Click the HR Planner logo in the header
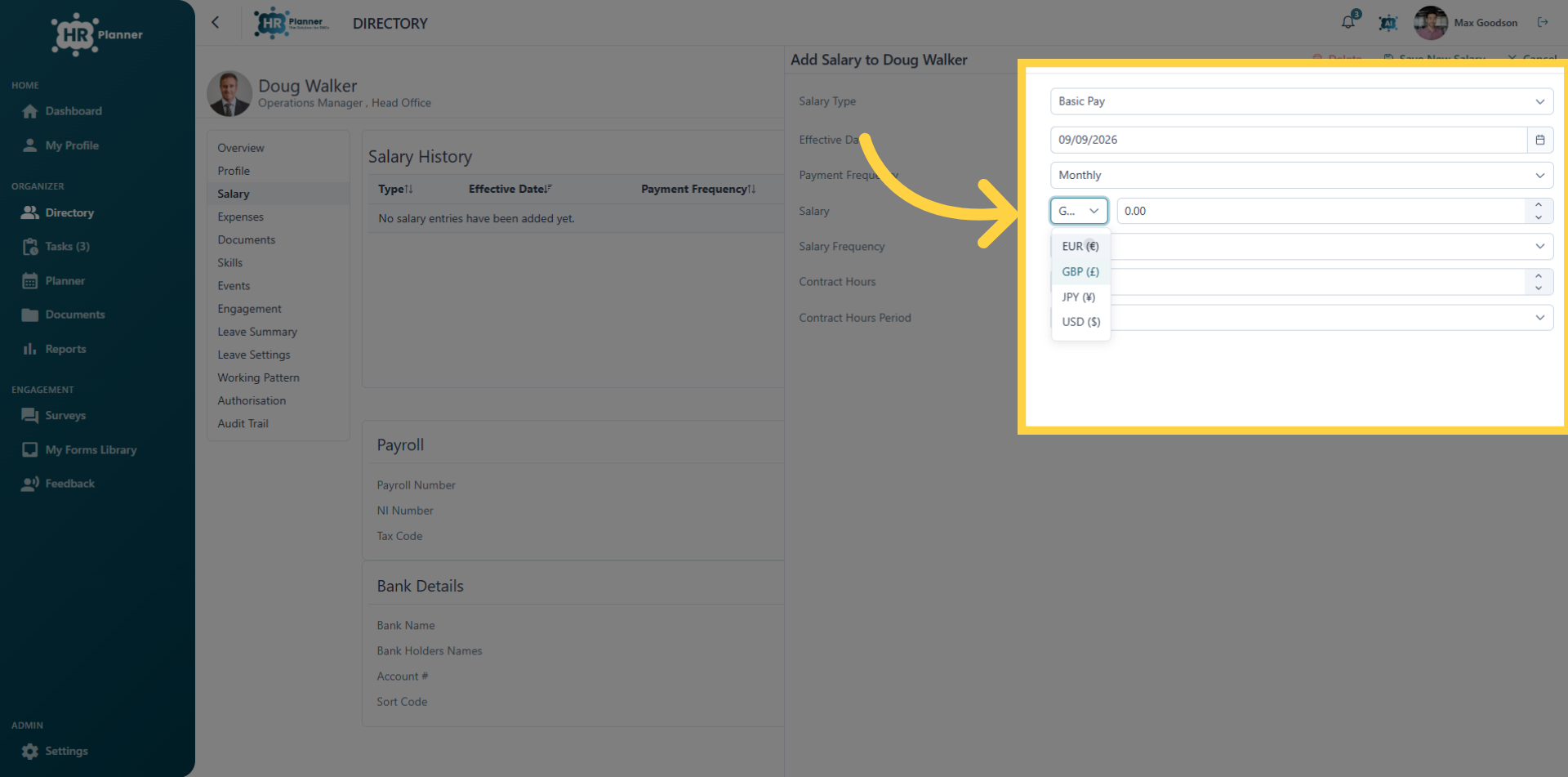This screenshot has height=777, width=1568. point(292,23)
